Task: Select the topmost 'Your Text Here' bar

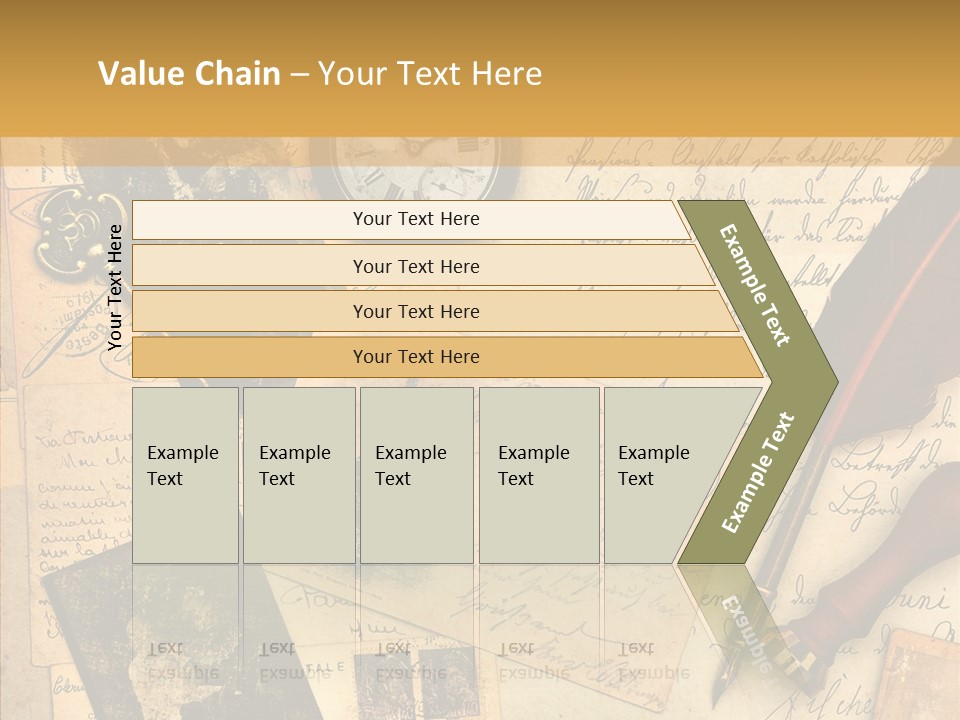Action: tap(415, 219)
